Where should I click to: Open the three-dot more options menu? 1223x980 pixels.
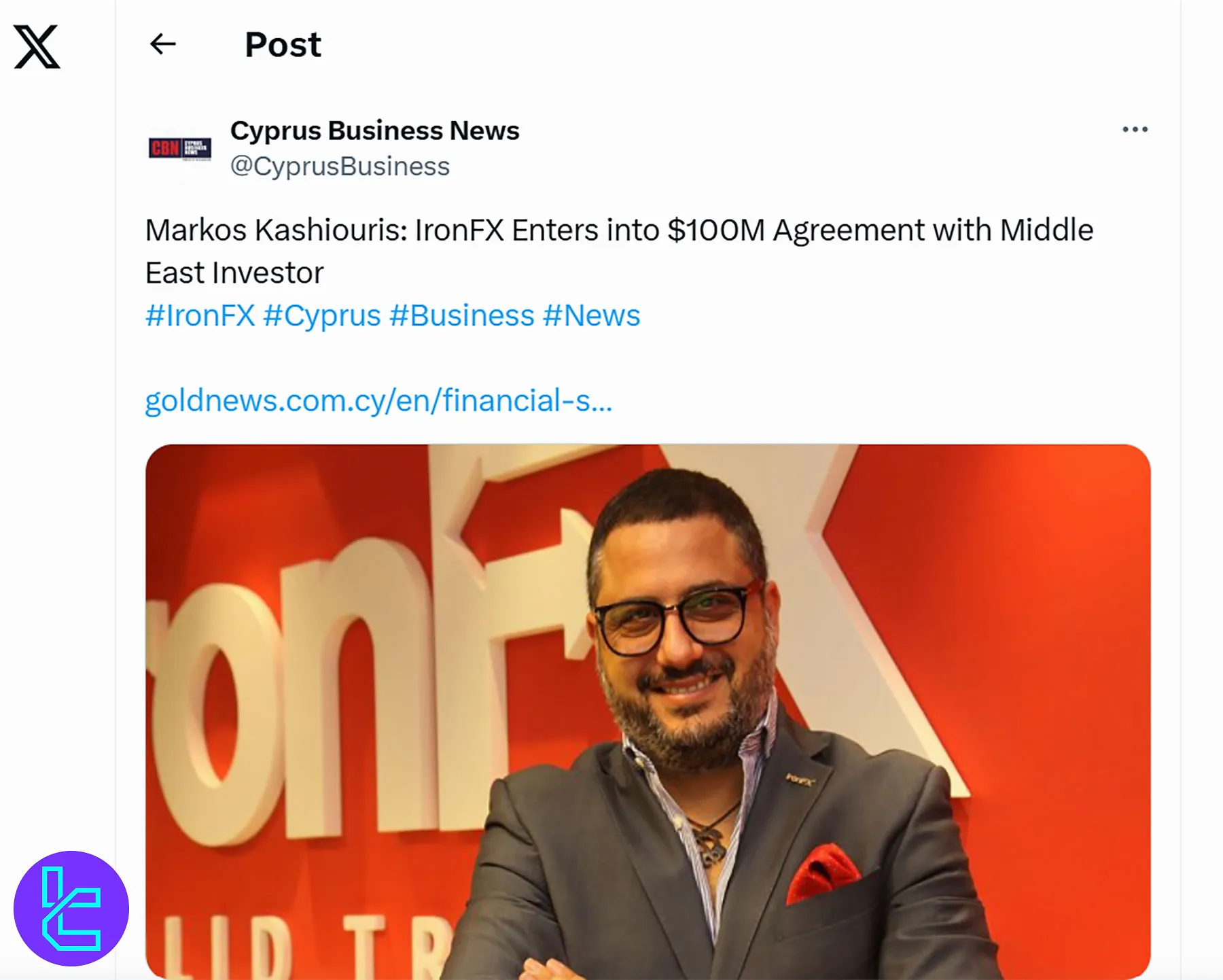pyautogui.click(x=1135, y=129)
